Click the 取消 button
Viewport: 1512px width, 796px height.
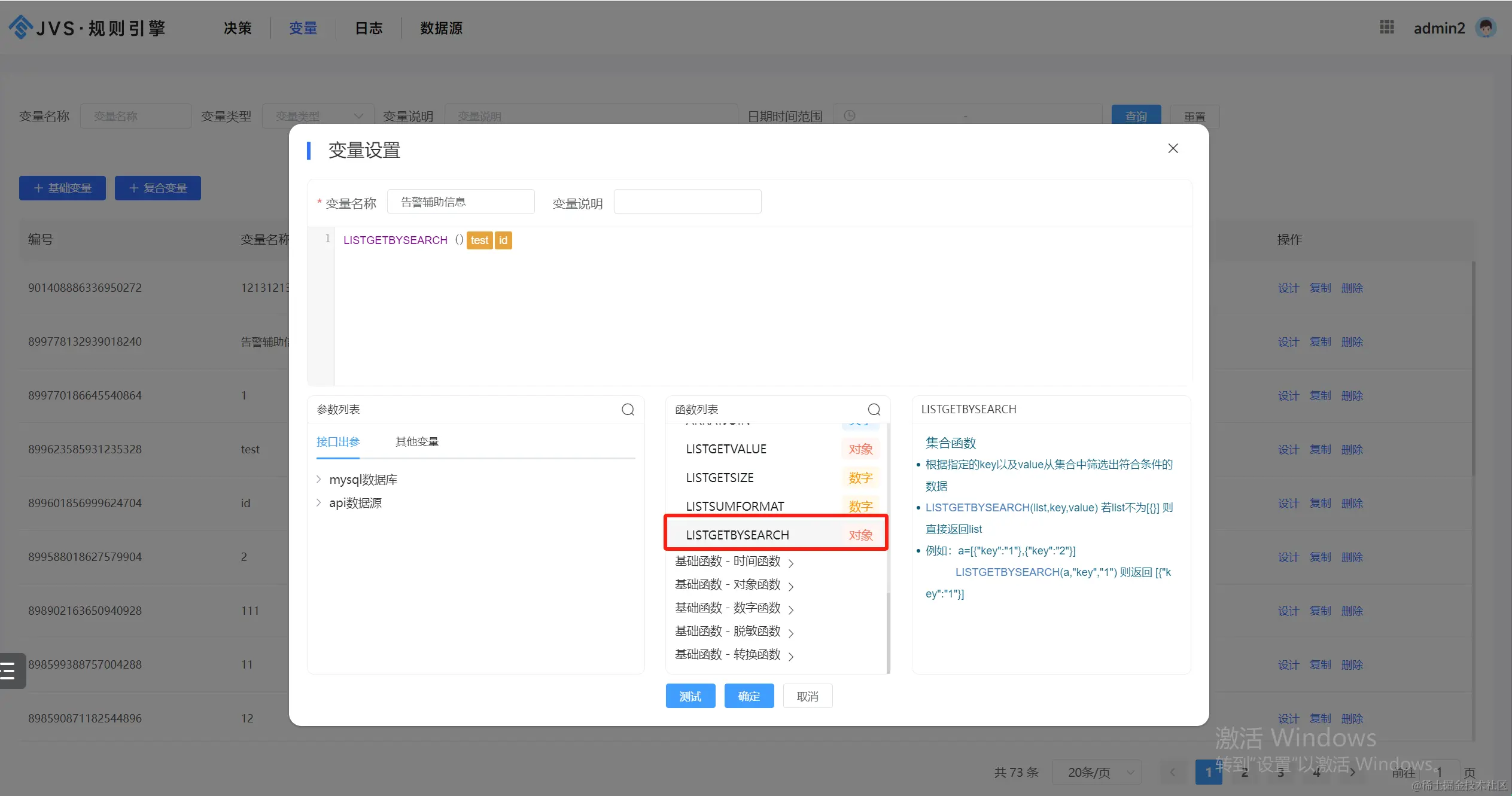pyautogui.click(x=807, y=696)
